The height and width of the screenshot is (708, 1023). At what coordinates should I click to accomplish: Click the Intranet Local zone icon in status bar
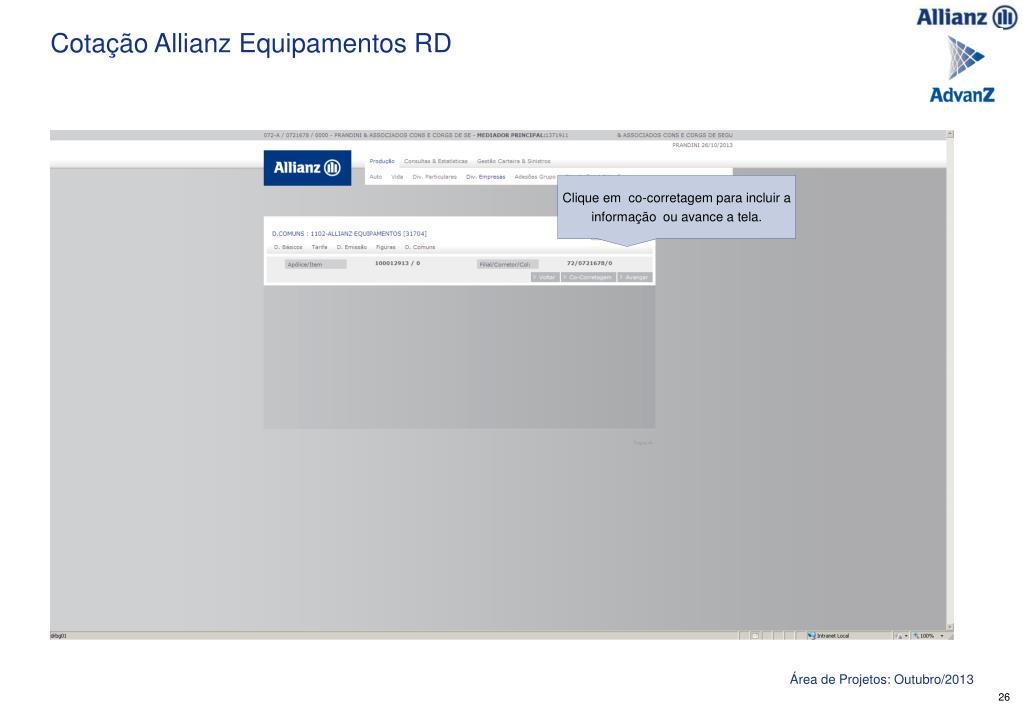pos(812,636)
